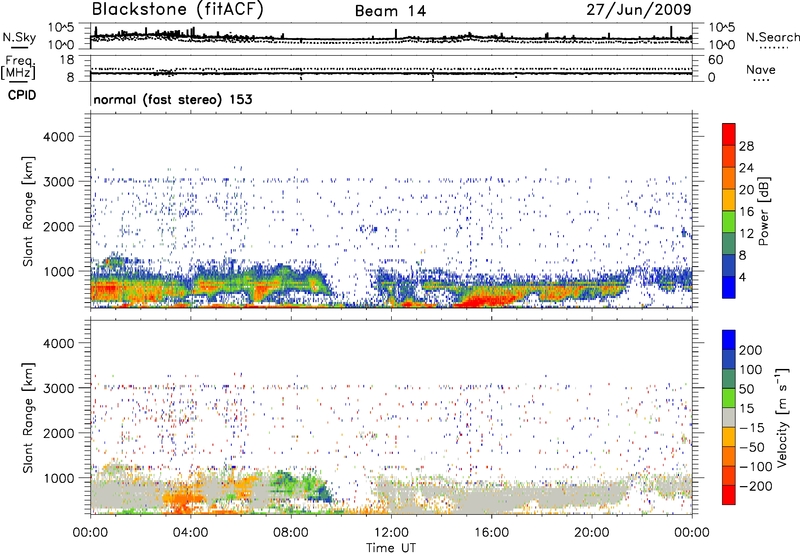This screenshot has height=554, width=800.
Task: Click the 'CPID' label
Action: point(22,95)
